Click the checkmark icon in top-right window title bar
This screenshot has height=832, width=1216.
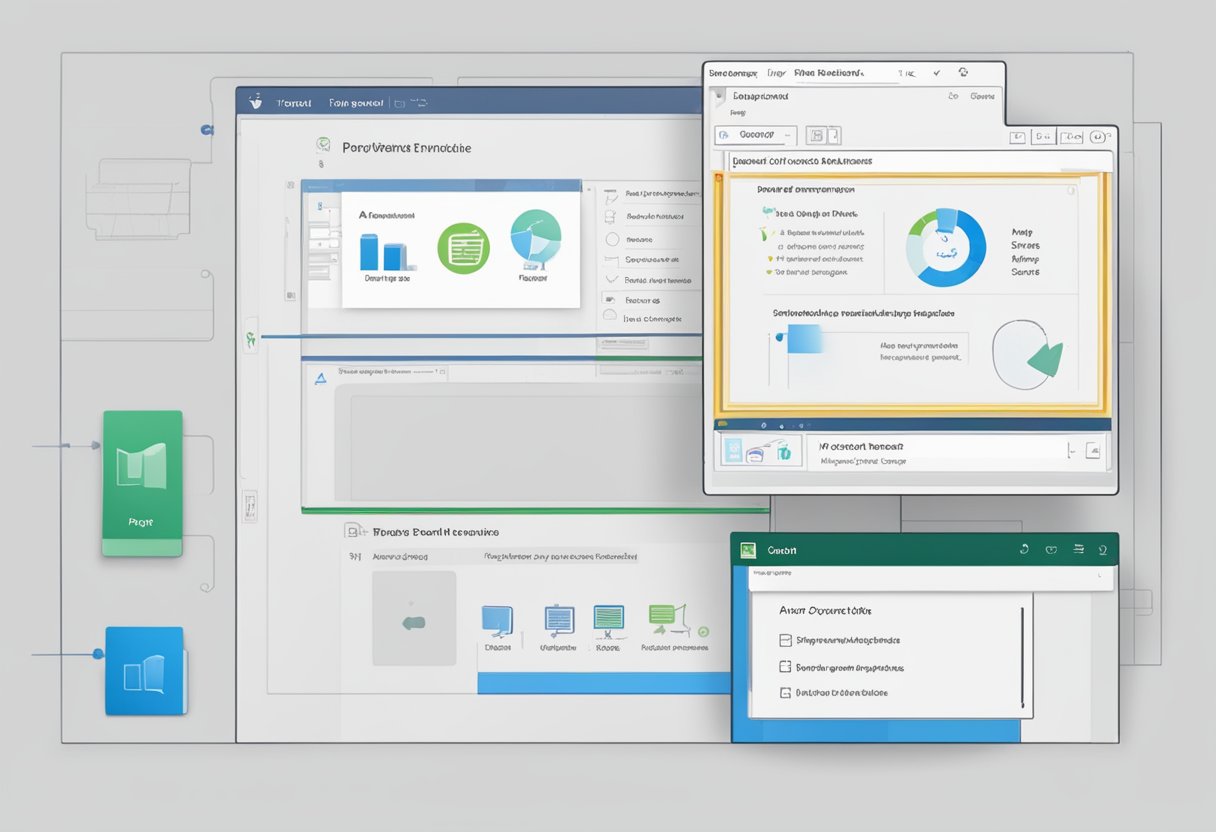pyautogui.click(x=936, y=73)
